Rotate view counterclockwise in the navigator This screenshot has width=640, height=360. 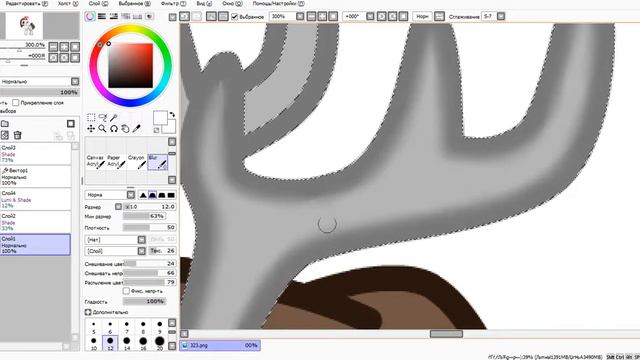[53, 58]
